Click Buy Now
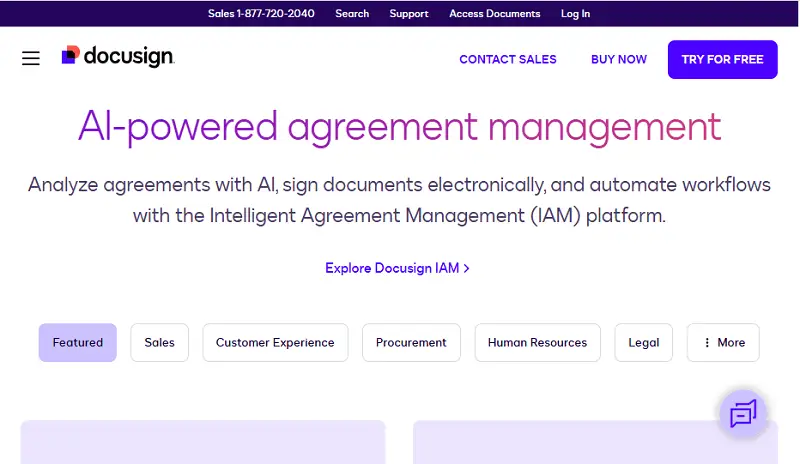800x464 pixels. 619,59
